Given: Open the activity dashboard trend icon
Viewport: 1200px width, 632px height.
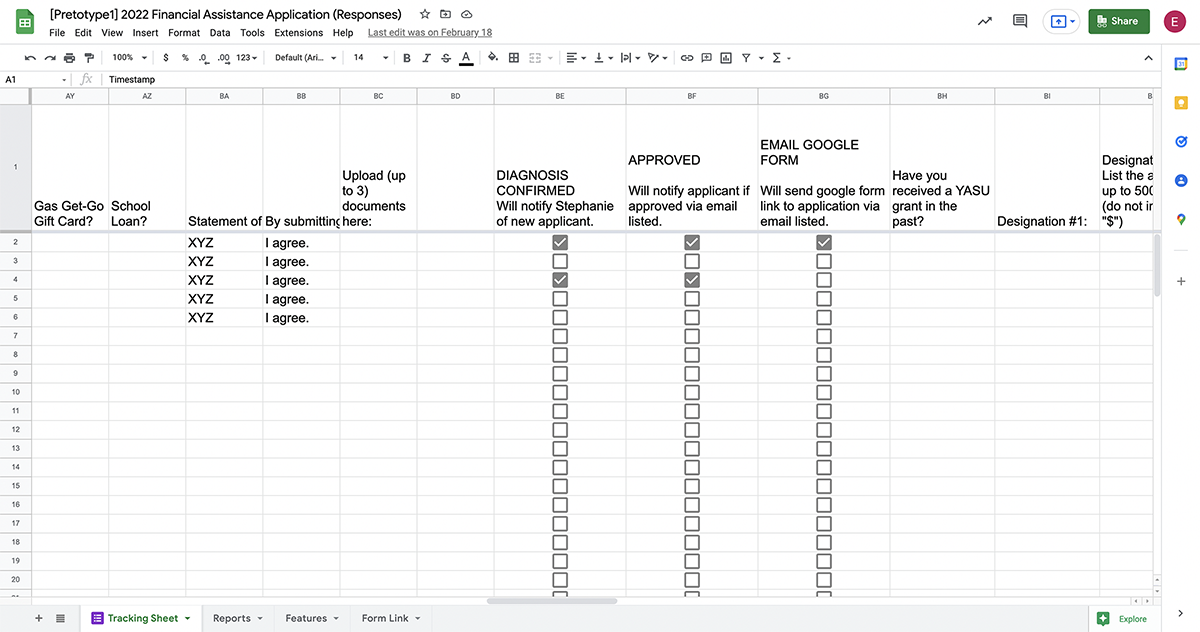Looking at the screenshot, I should (985, 21).
